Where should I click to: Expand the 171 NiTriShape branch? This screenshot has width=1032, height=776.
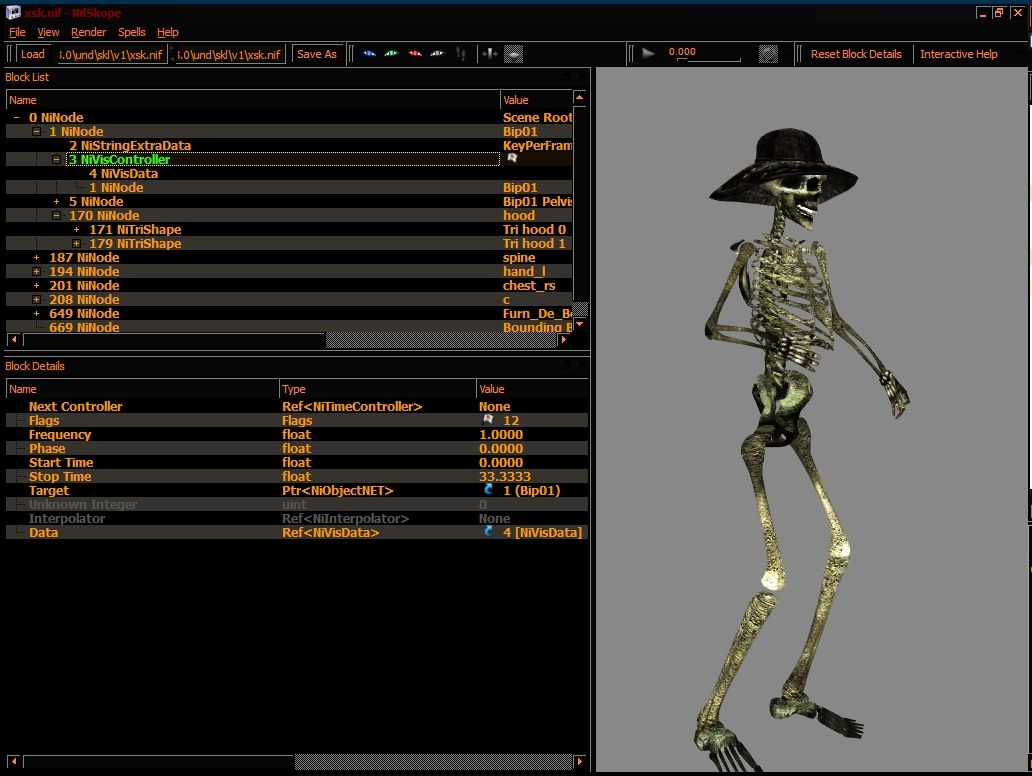(x=76, y=230)
